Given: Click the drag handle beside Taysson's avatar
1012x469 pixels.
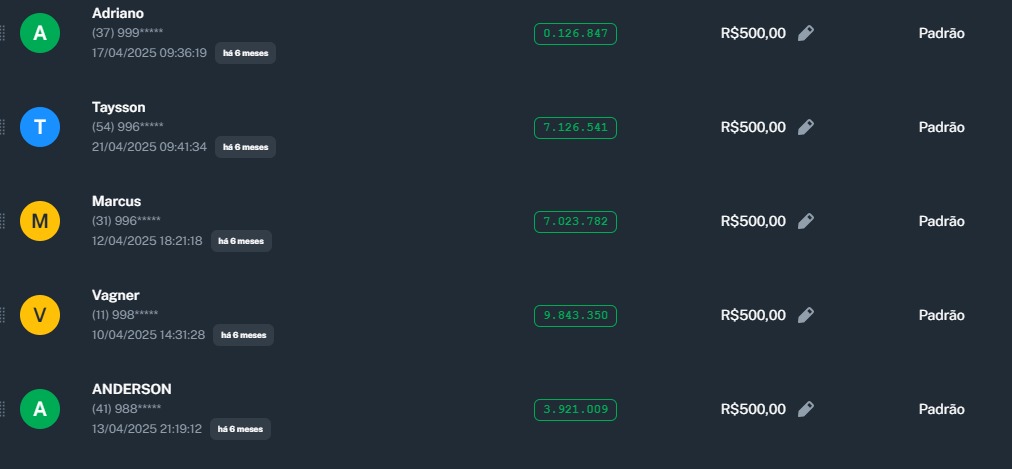Looking at the screenshot, I should click(x=2, y=127).
